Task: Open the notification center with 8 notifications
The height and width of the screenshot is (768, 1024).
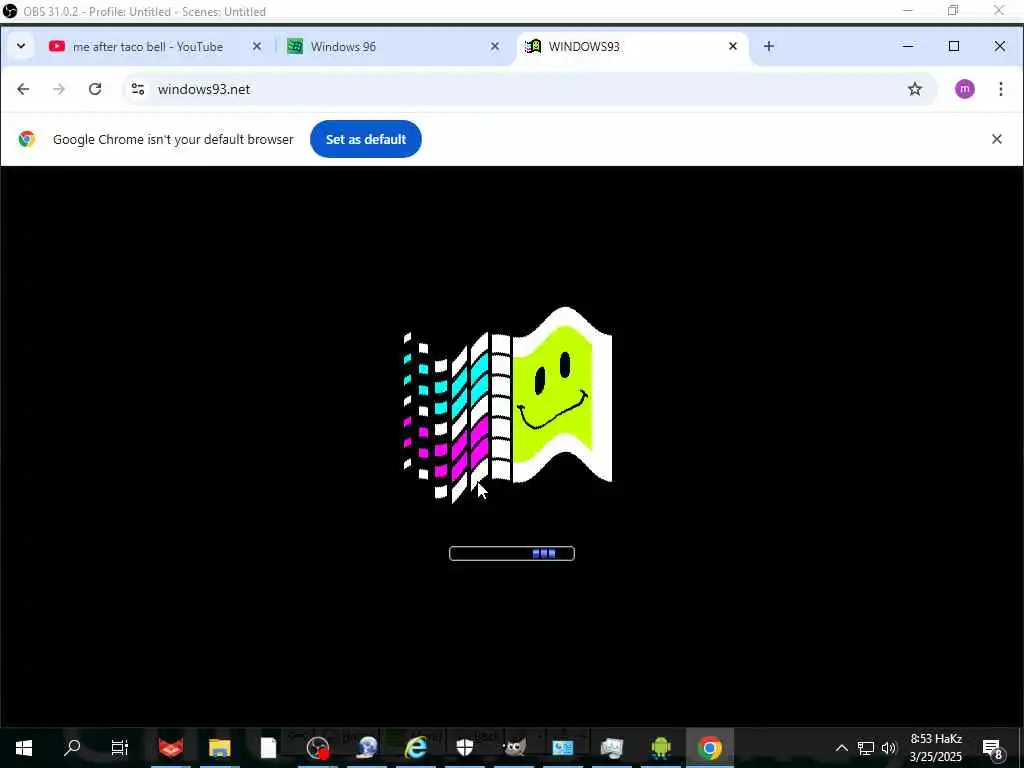Action: point(992,748)
